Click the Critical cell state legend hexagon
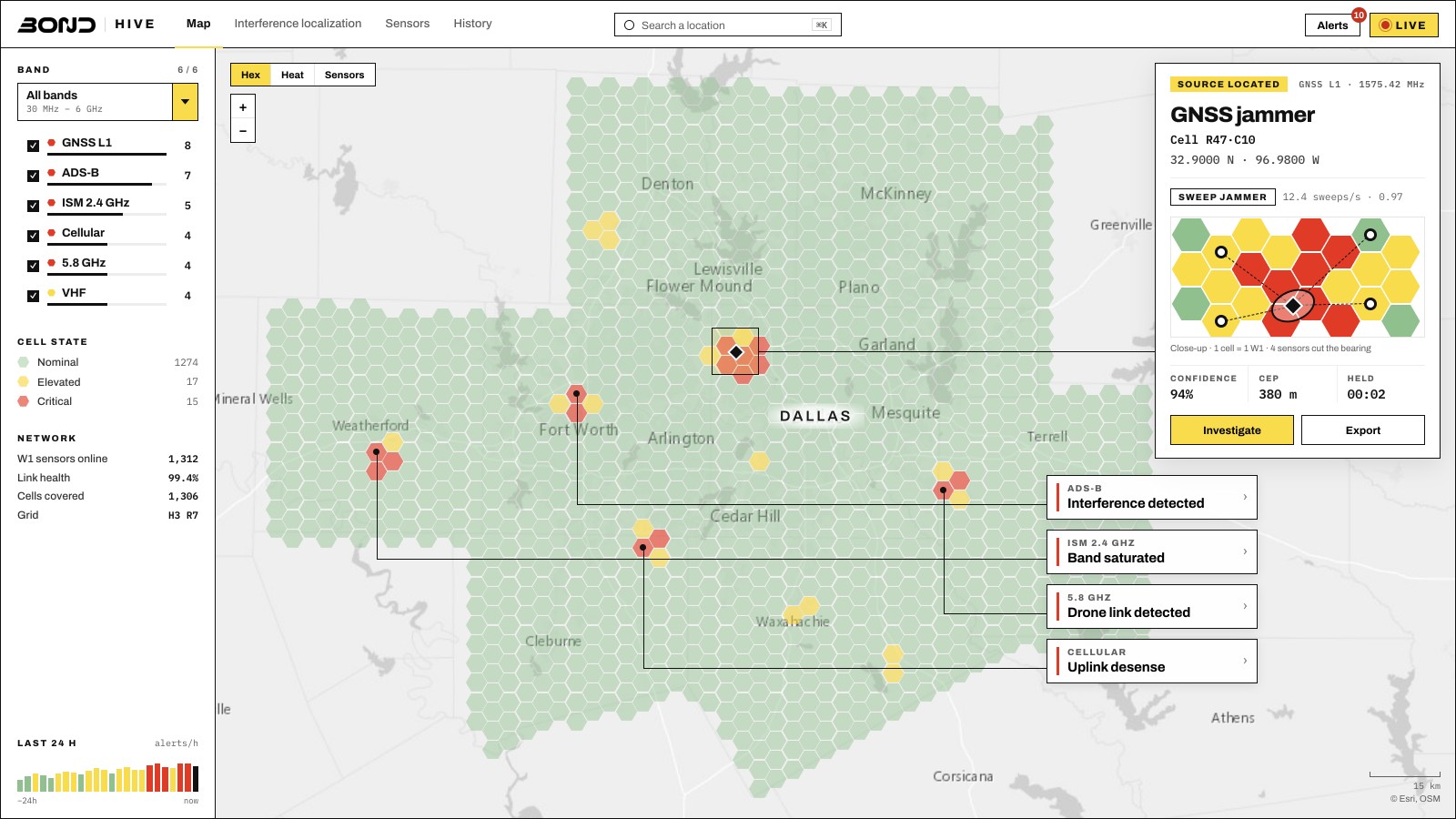The height and width of the screenshot is (819, 1456). click(24, 401)
